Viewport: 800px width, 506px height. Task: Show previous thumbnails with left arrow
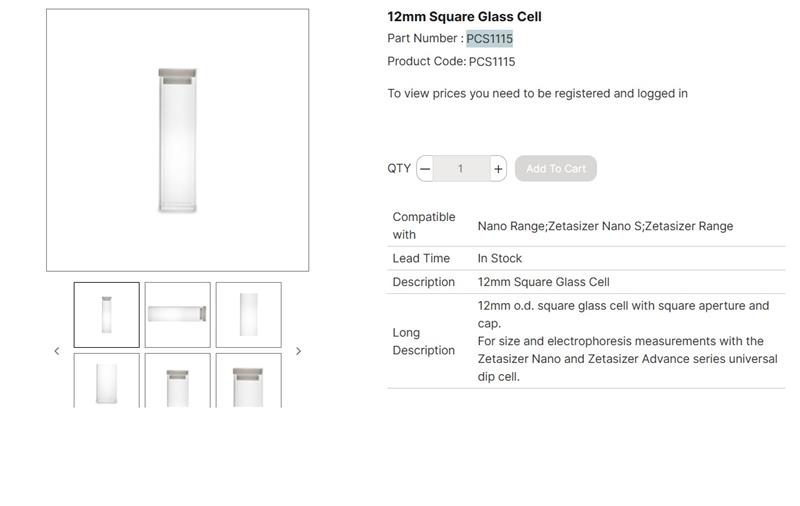tap(56, 351)
